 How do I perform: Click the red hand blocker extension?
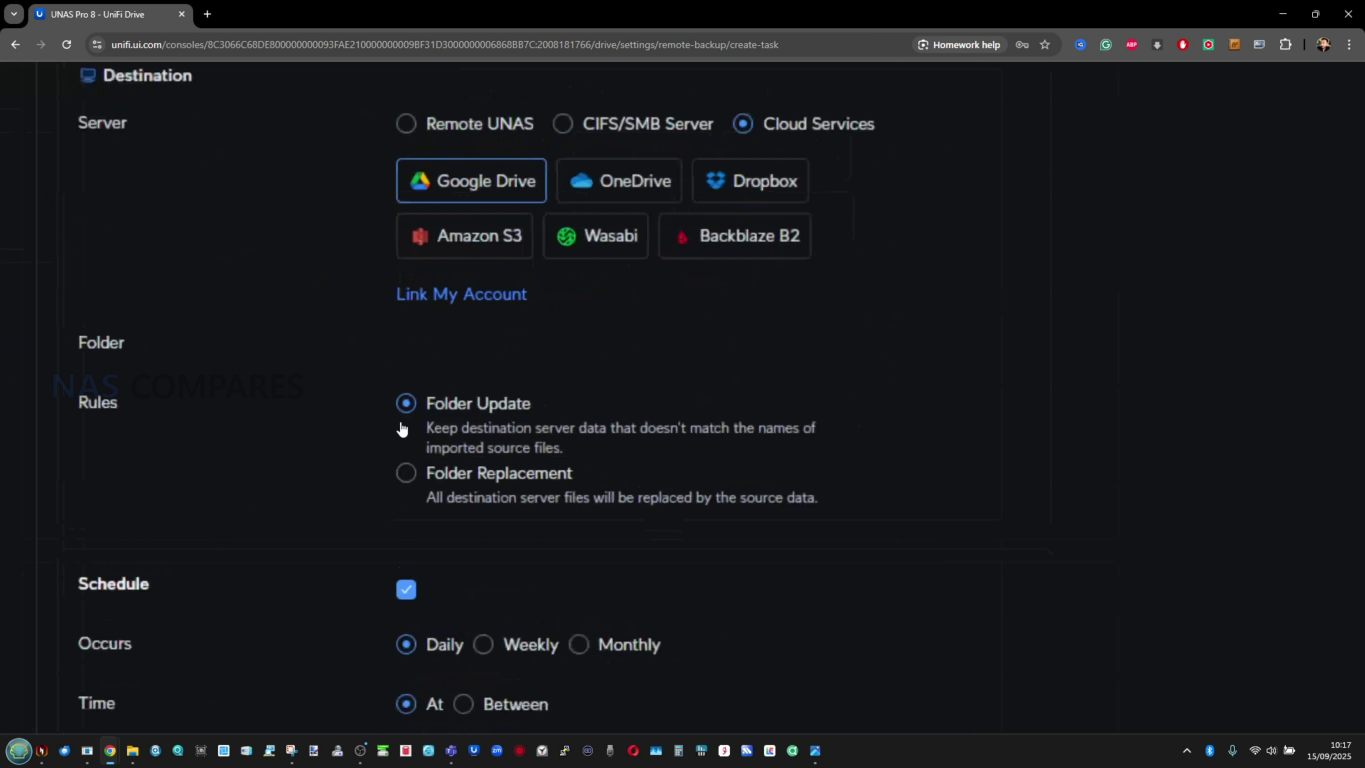1183,45
